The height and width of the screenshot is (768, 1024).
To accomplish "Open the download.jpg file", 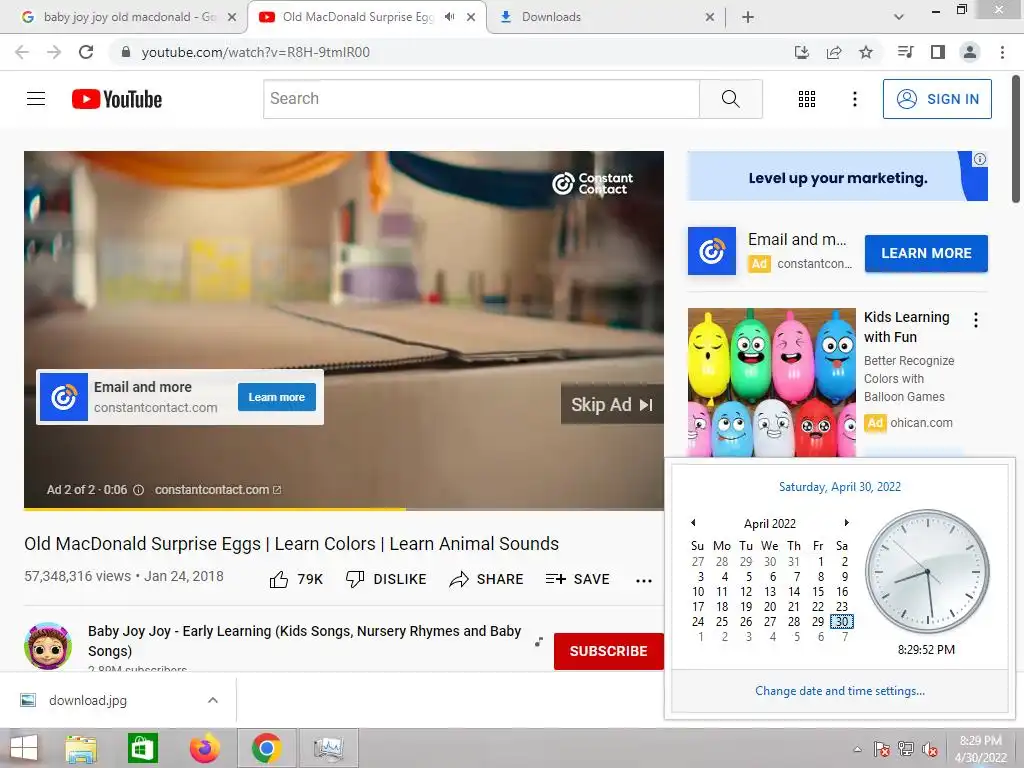I will (88, 700).
